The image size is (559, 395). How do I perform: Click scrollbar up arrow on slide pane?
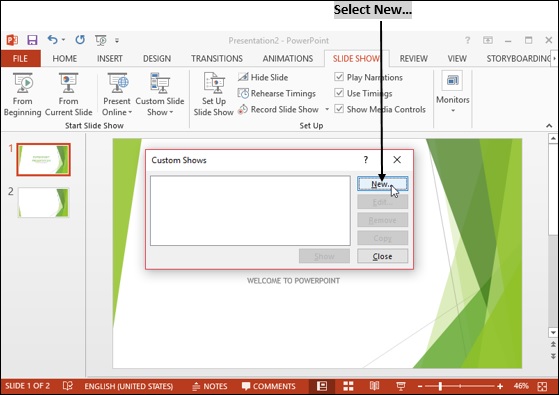point(553,138)
